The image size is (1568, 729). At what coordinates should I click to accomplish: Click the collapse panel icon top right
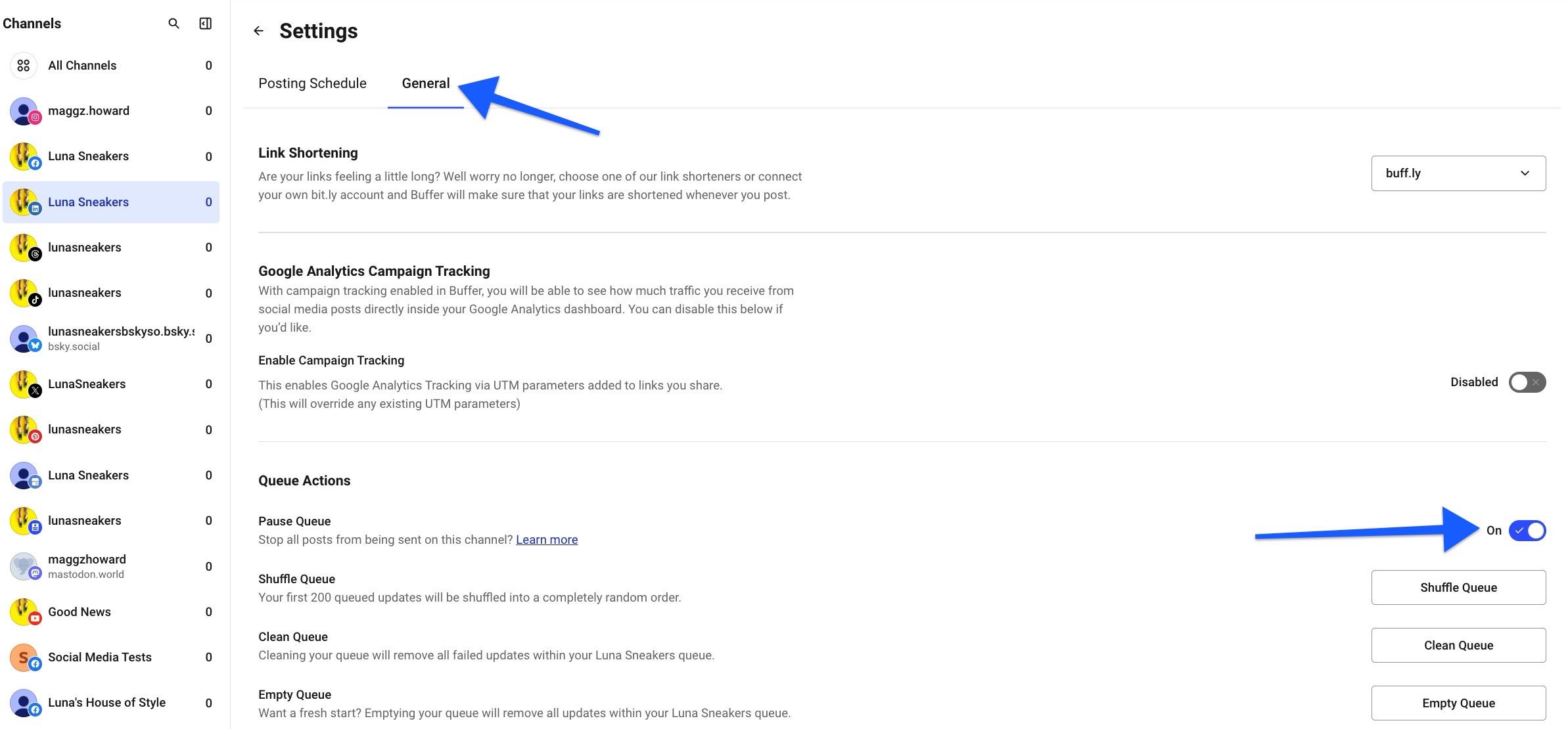[x=205, y=22]
